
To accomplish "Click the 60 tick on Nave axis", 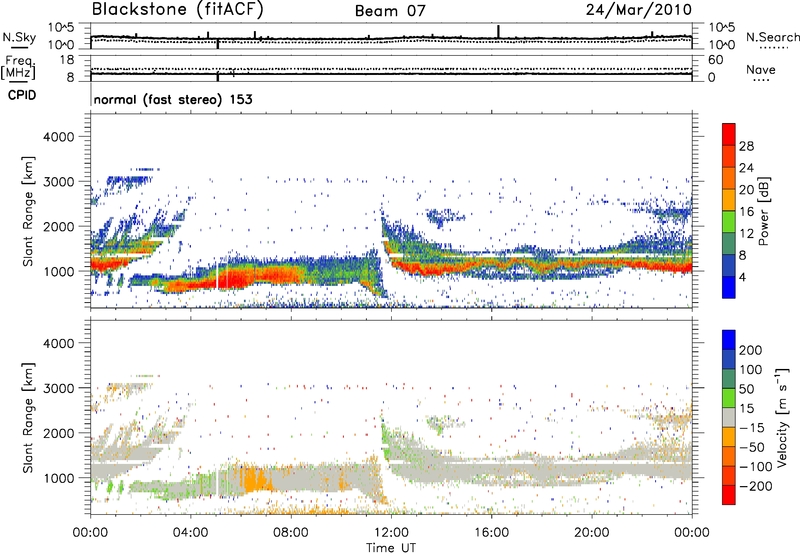I will [715, 60].
